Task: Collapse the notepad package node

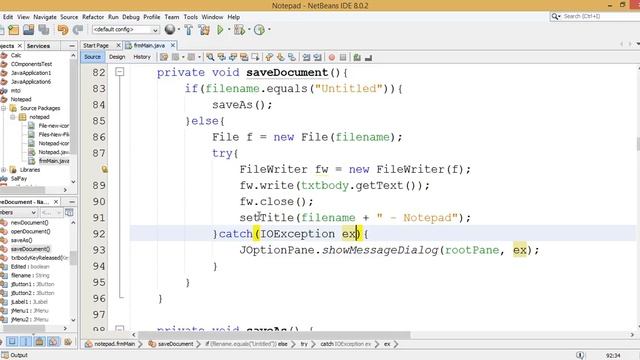Action: pyautogui.click(x=13, y=117)
